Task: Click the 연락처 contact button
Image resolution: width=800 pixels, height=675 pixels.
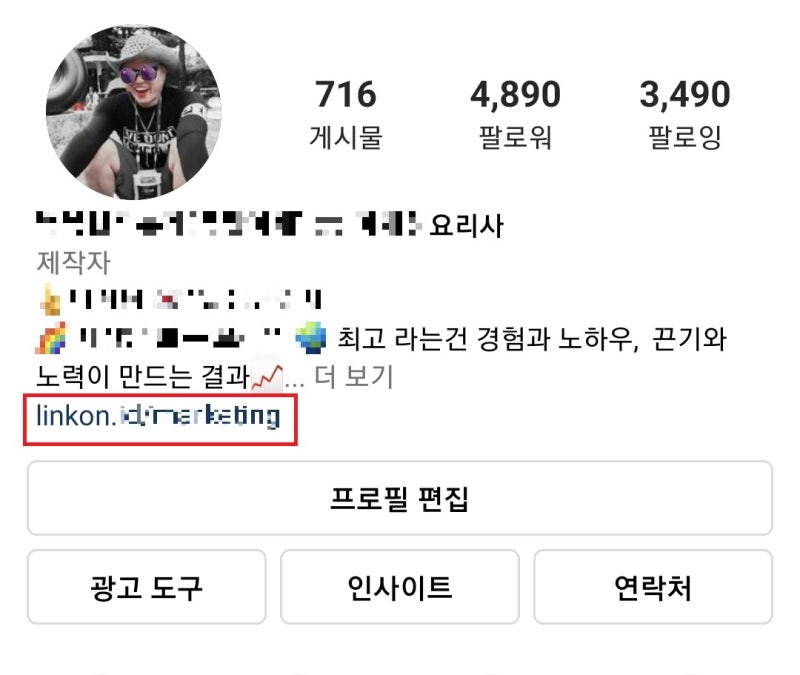Action: [653, 587]
